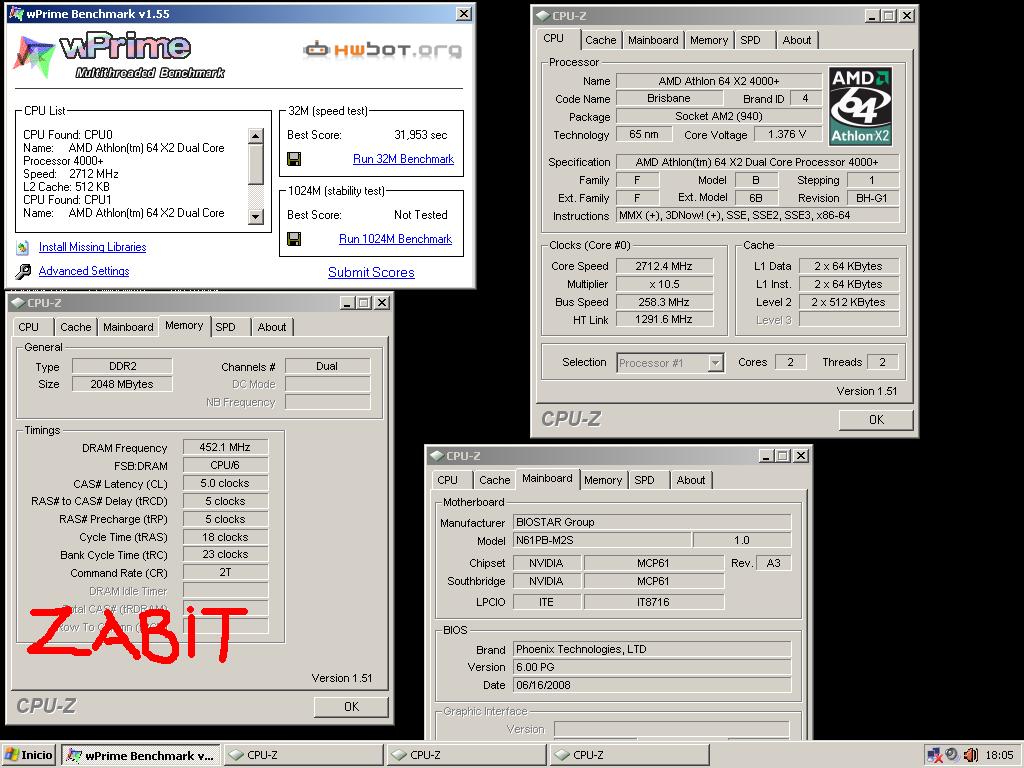Click the save icon for the 32M score
The height and width of the screenshot is (768, 1024).
(294, 159)
